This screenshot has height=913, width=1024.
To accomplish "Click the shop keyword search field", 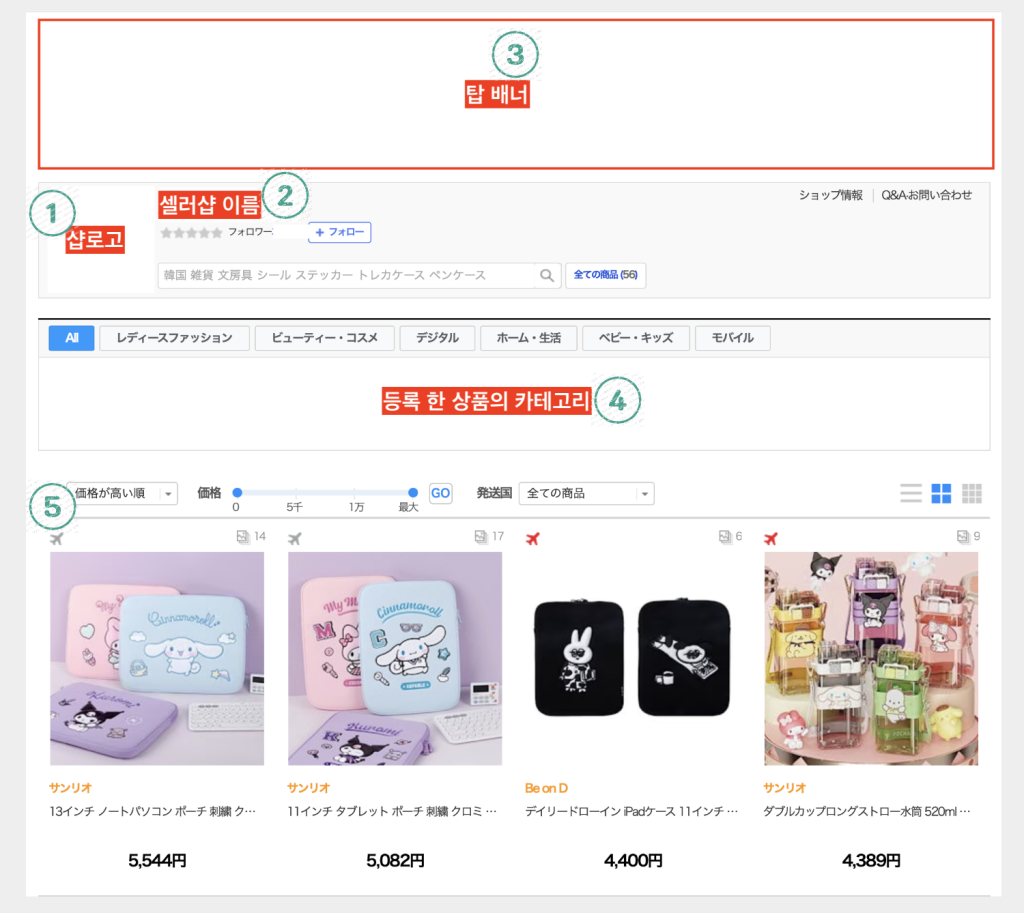I will (346, 276).
